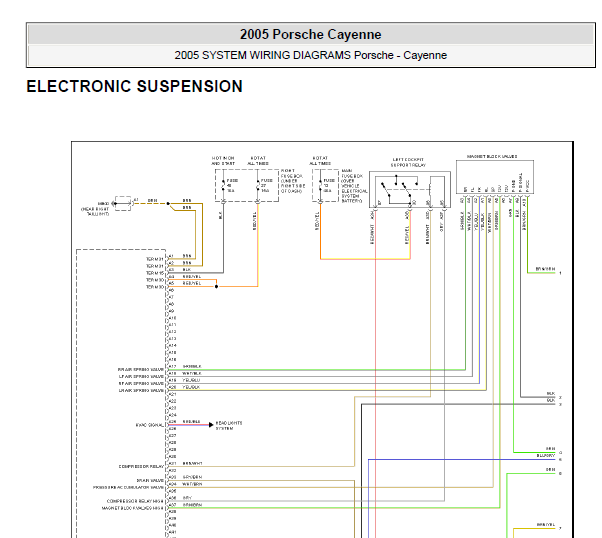
Task: Click the 'MAGNET BLOCK VALVES' component label
Action: [492, 156]
